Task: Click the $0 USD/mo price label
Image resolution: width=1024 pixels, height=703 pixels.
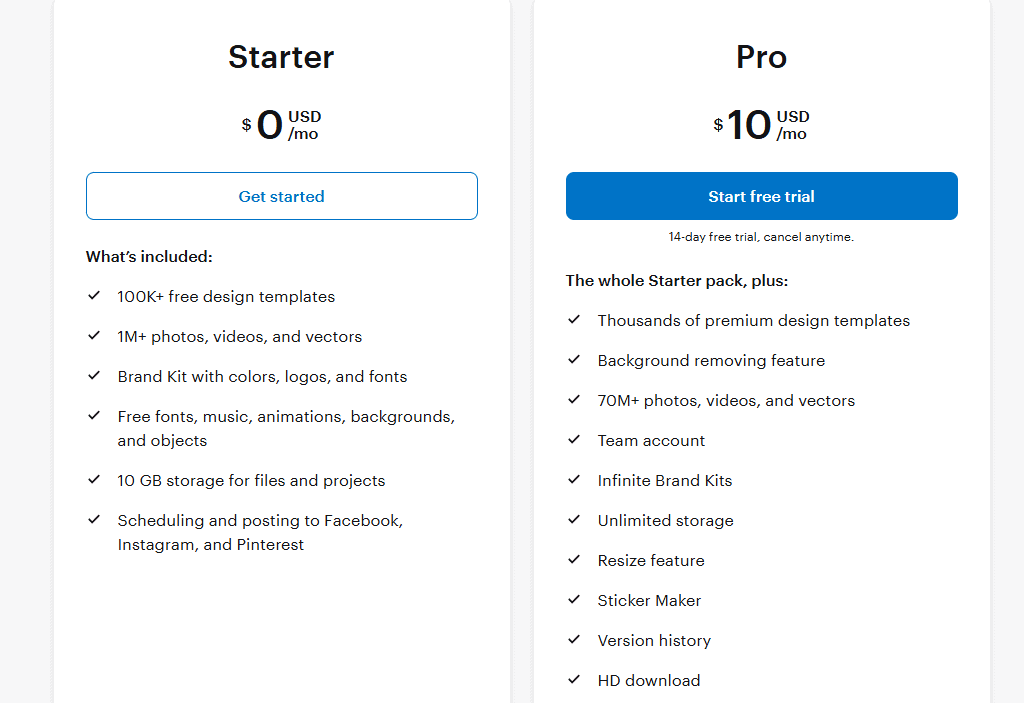Action: [x=281, y=124]
